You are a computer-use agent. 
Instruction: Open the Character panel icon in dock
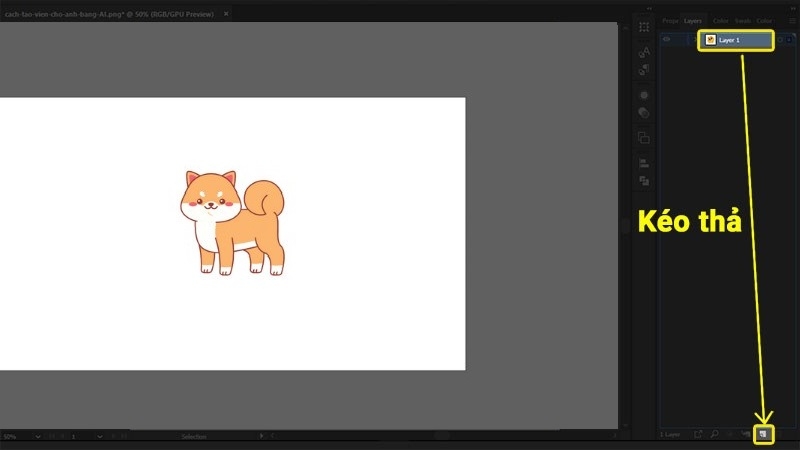coord(644,48)
